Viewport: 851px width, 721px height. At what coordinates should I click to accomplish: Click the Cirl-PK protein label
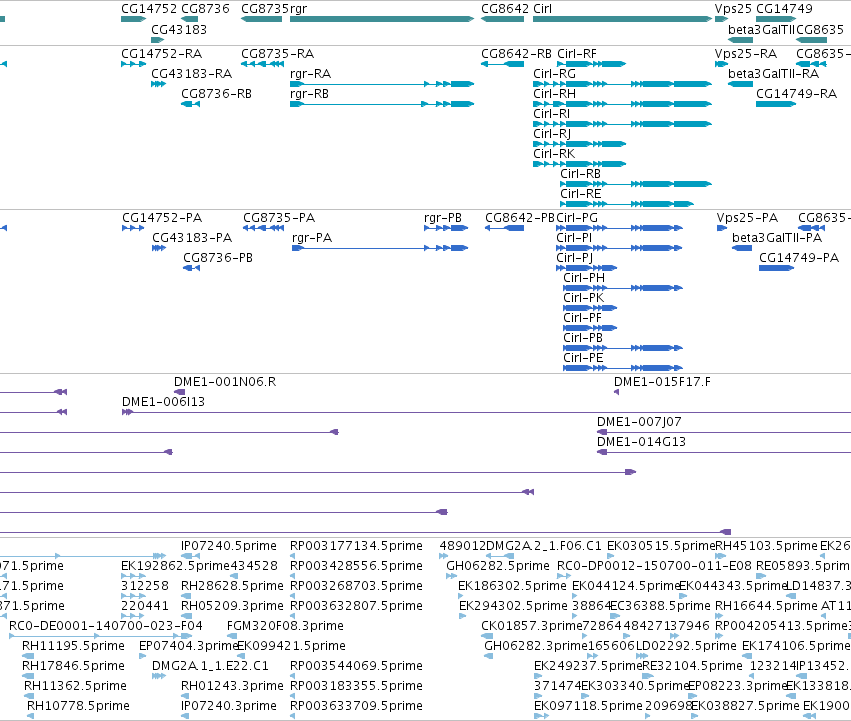click(583, 298)
